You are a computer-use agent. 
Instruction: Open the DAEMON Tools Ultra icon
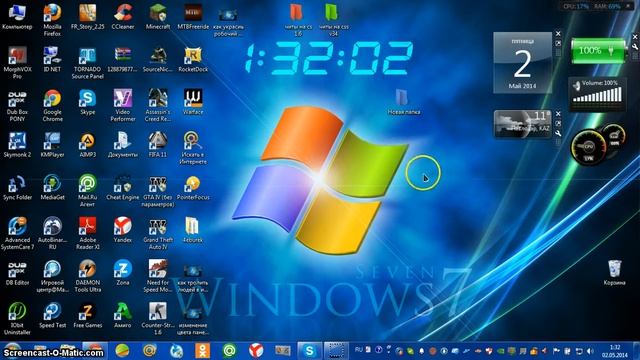point(87,276)
